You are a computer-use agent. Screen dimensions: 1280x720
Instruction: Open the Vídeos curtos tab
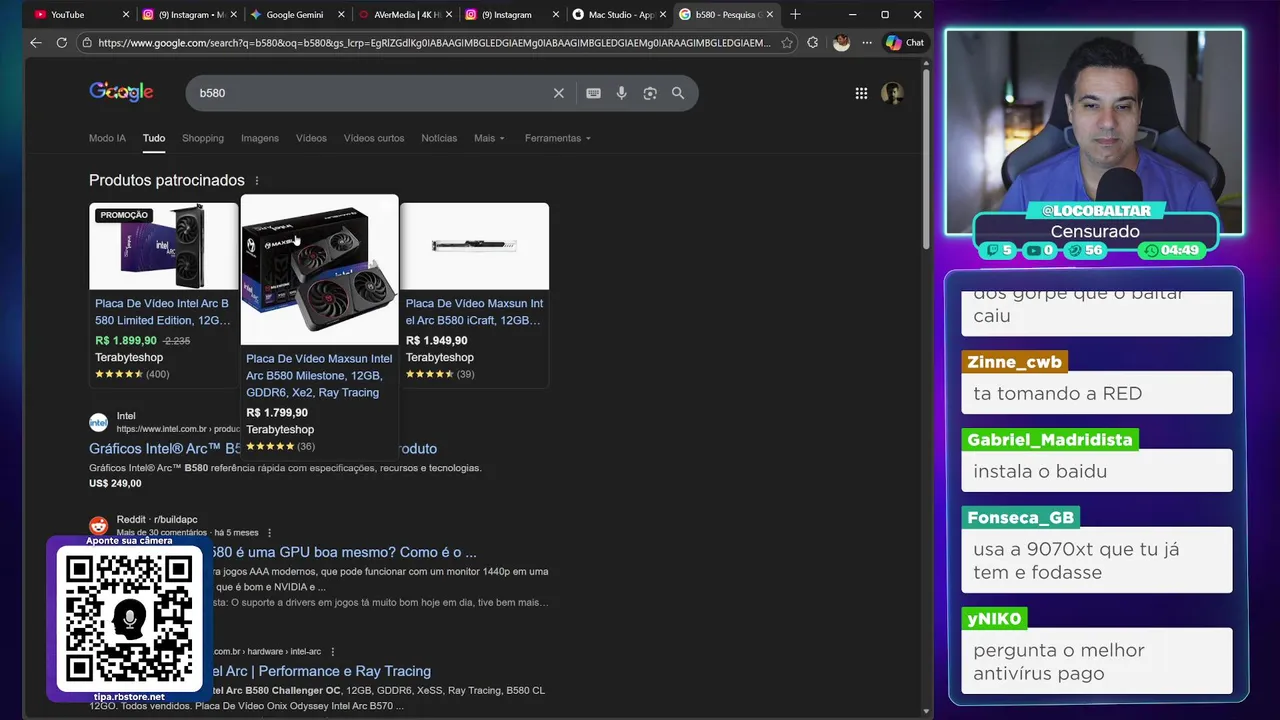[374, 138]
